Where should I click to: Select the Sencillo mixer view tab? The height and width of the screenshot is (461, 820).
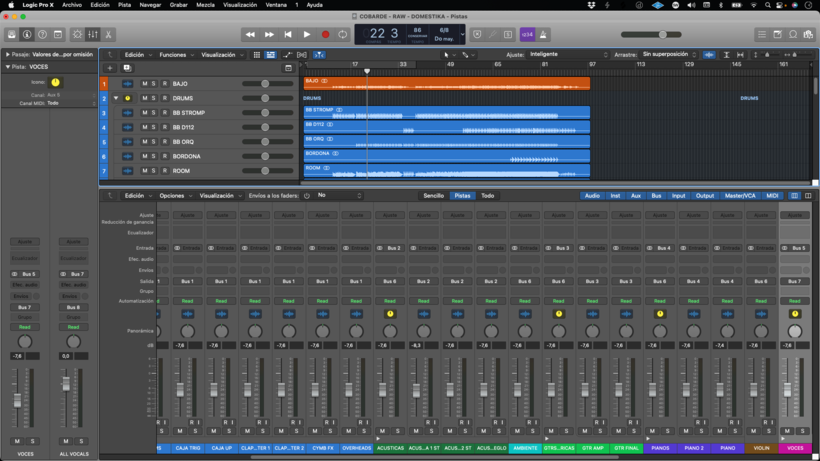pyautogui.click(x=434, y=195)
